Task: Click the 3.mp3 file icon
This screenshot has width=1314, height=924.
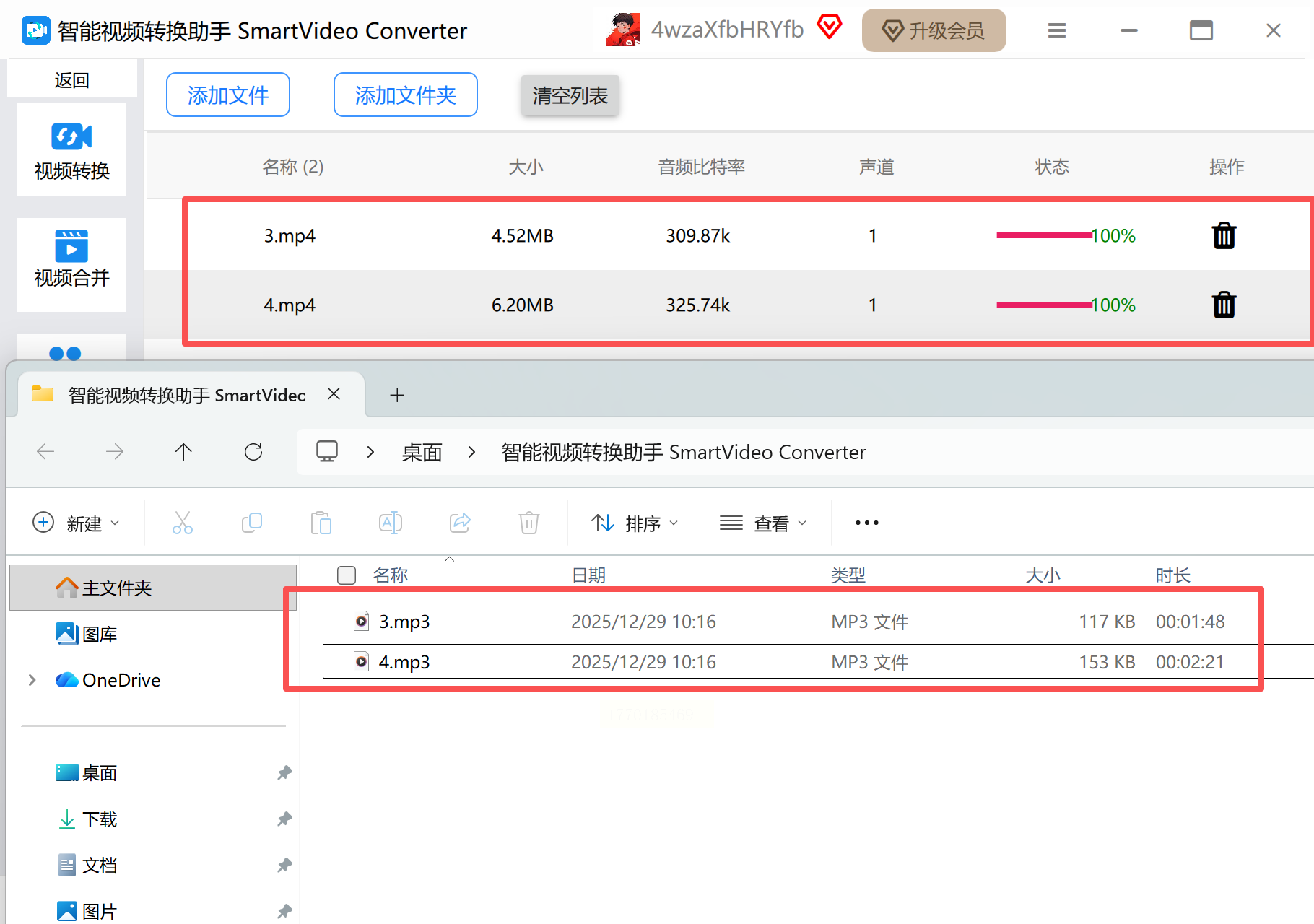Action: click(362, 621)
